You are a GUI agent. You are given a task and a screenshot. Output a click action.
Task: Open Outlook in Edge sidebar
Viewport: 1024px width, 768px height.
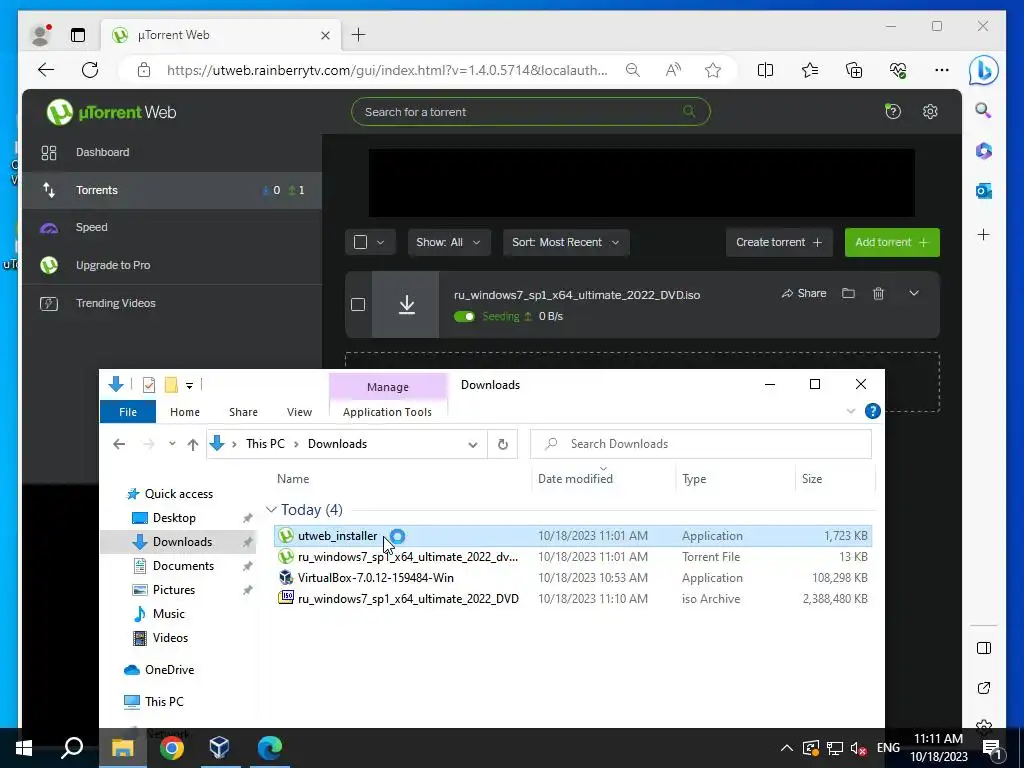point(984,191)
